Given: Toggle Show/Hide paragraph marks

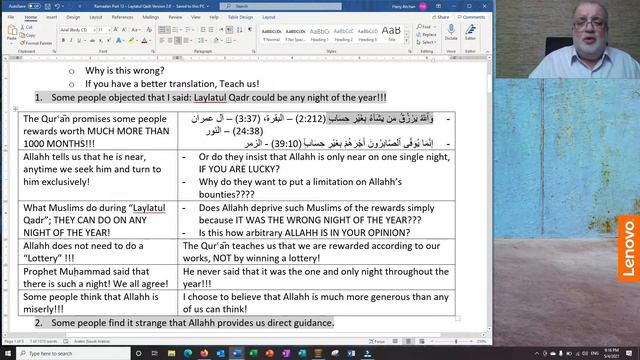Looking at the screenshot, I should click(250, 30).
